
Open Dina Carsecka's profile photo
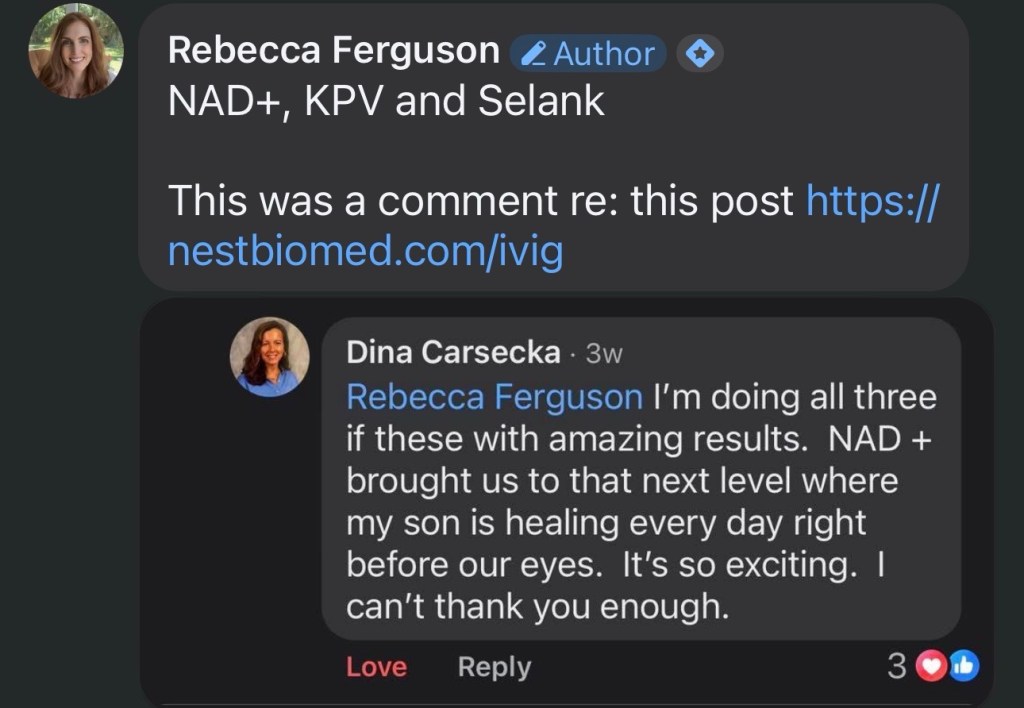[270, 357]
